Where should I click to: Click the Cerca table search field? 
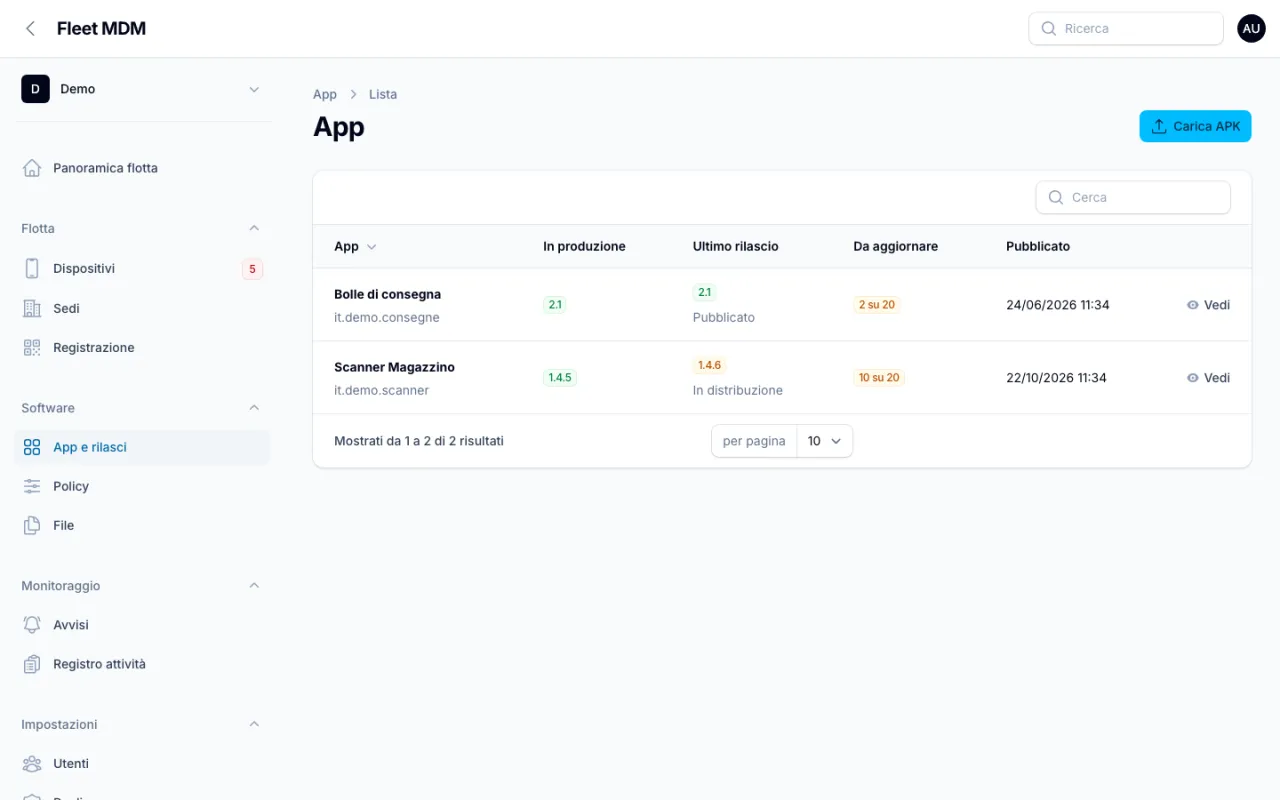click(x=1133, y=197)
